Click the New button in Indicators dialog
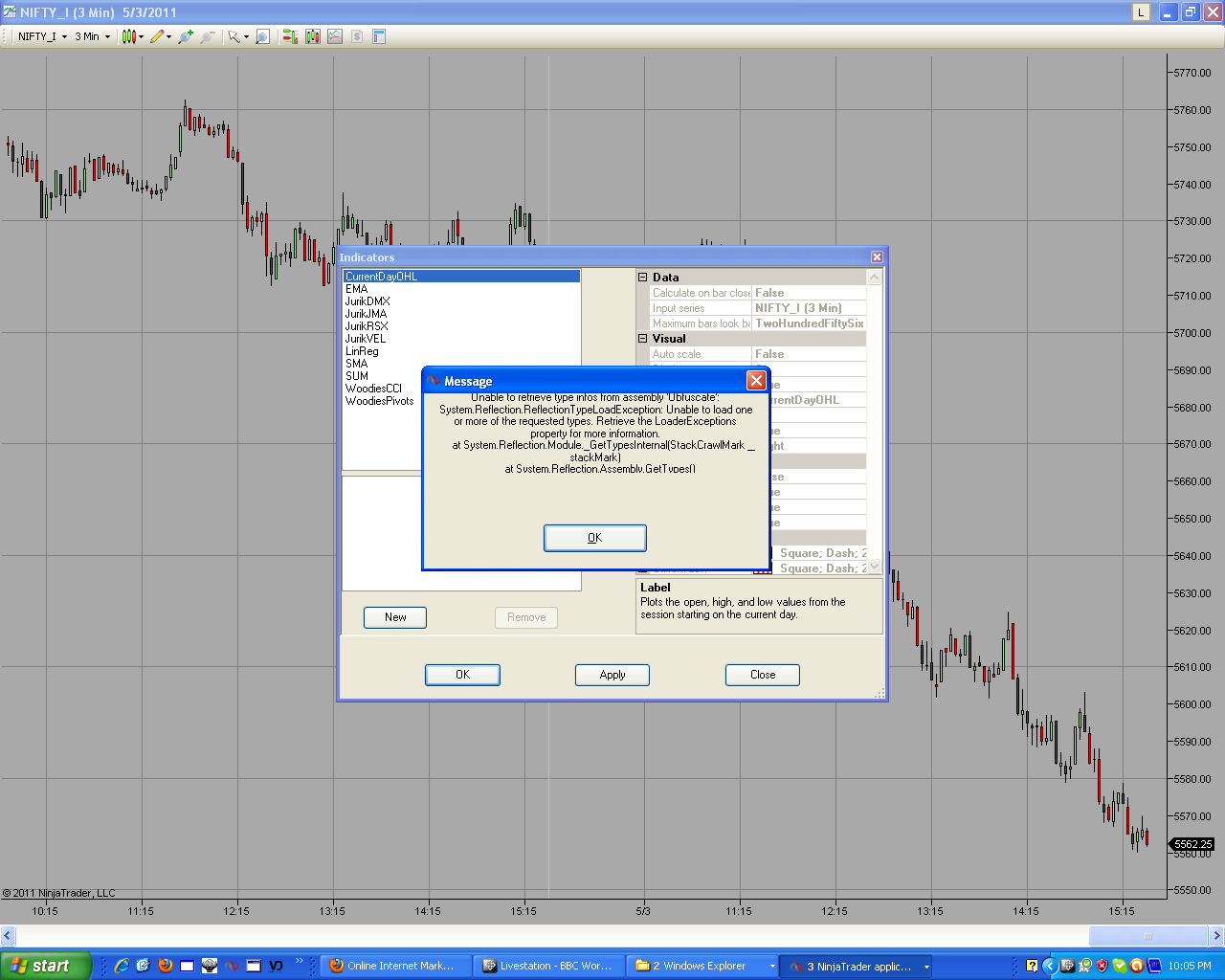The width and height of the screenshot is (1225, 980). [395, 617]
